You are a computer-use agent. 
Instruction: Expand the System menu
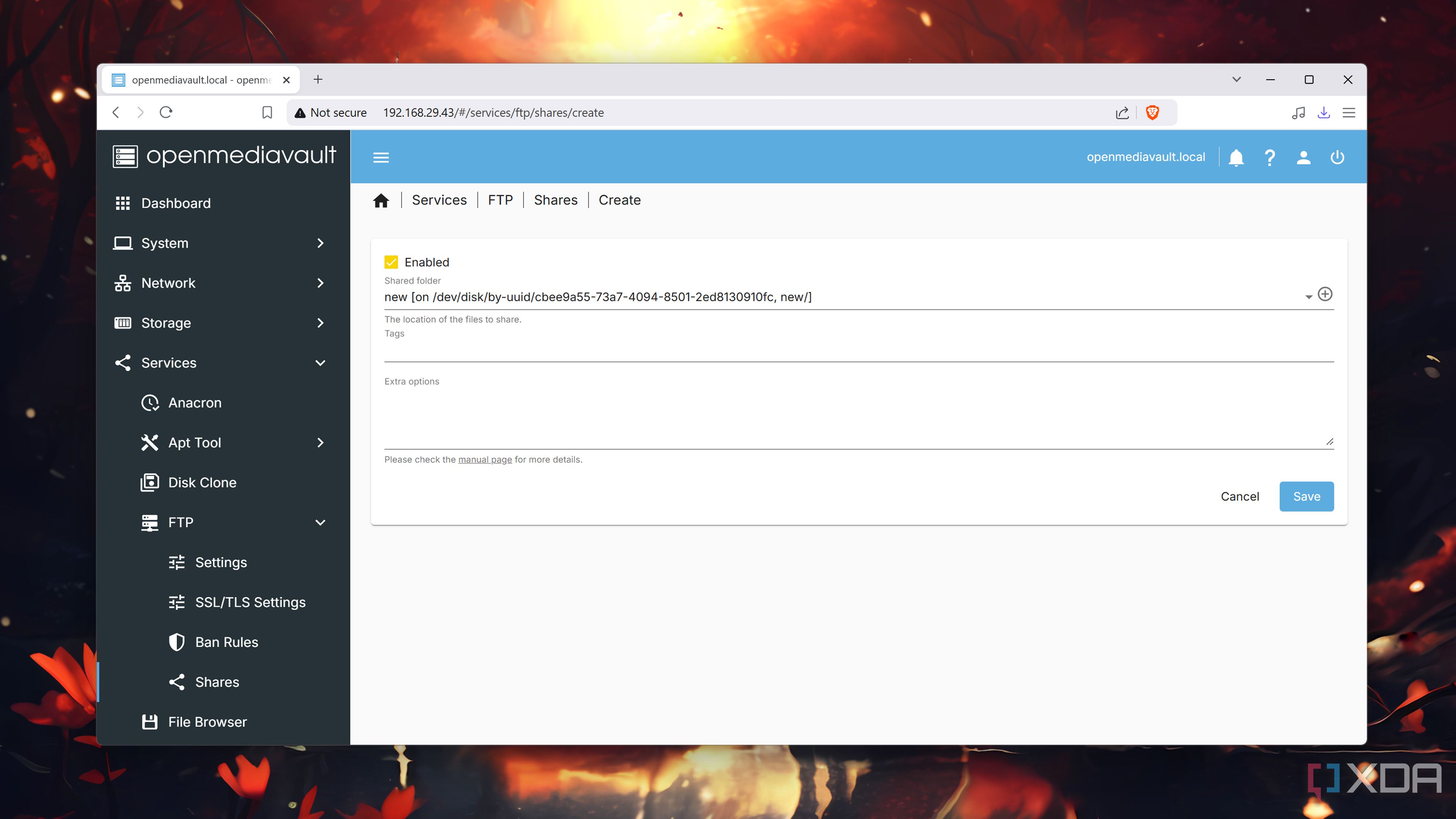pyautogui.click(x=223, y=243)
